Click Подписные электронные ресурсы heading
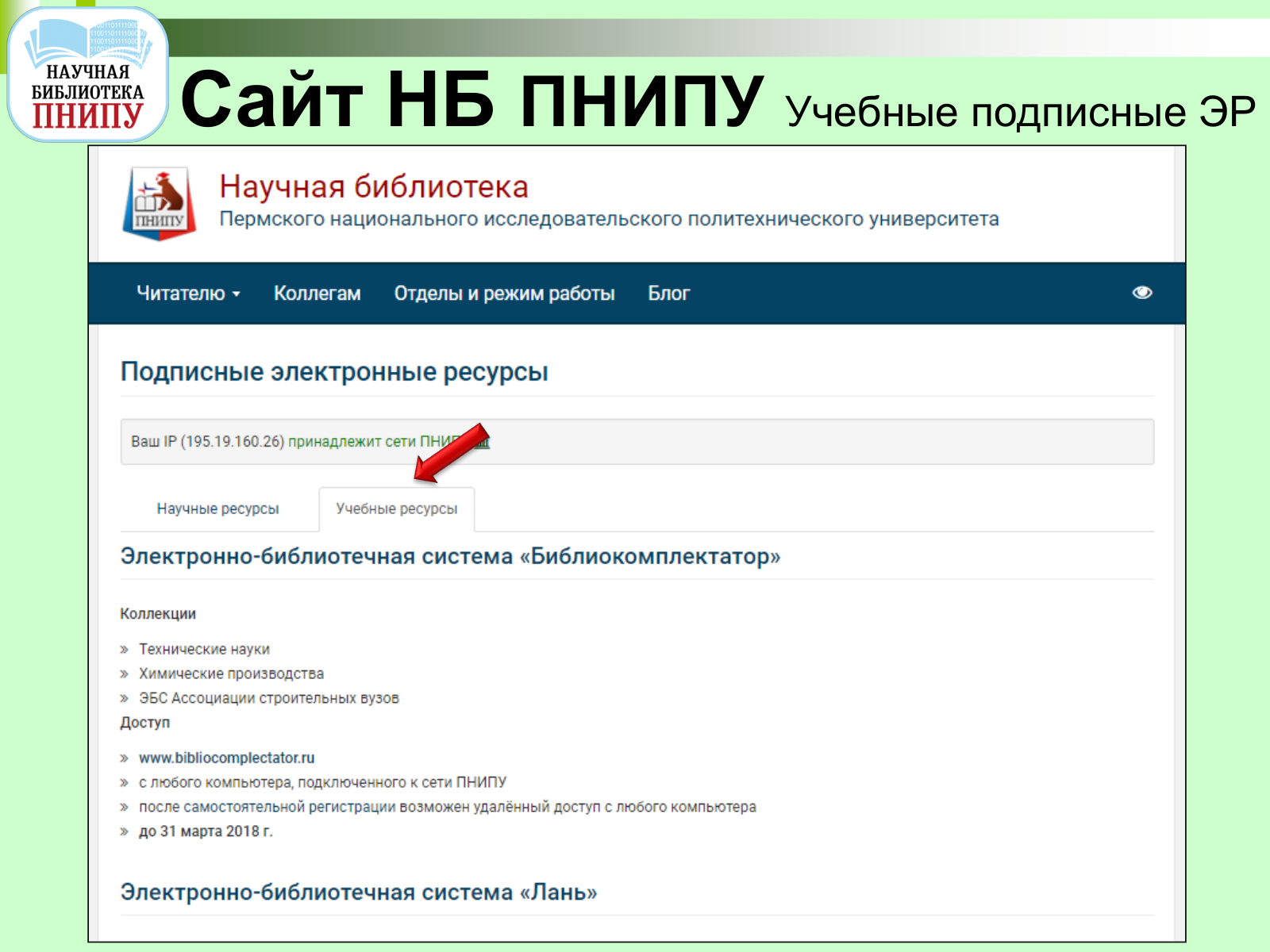 (334, 371)
